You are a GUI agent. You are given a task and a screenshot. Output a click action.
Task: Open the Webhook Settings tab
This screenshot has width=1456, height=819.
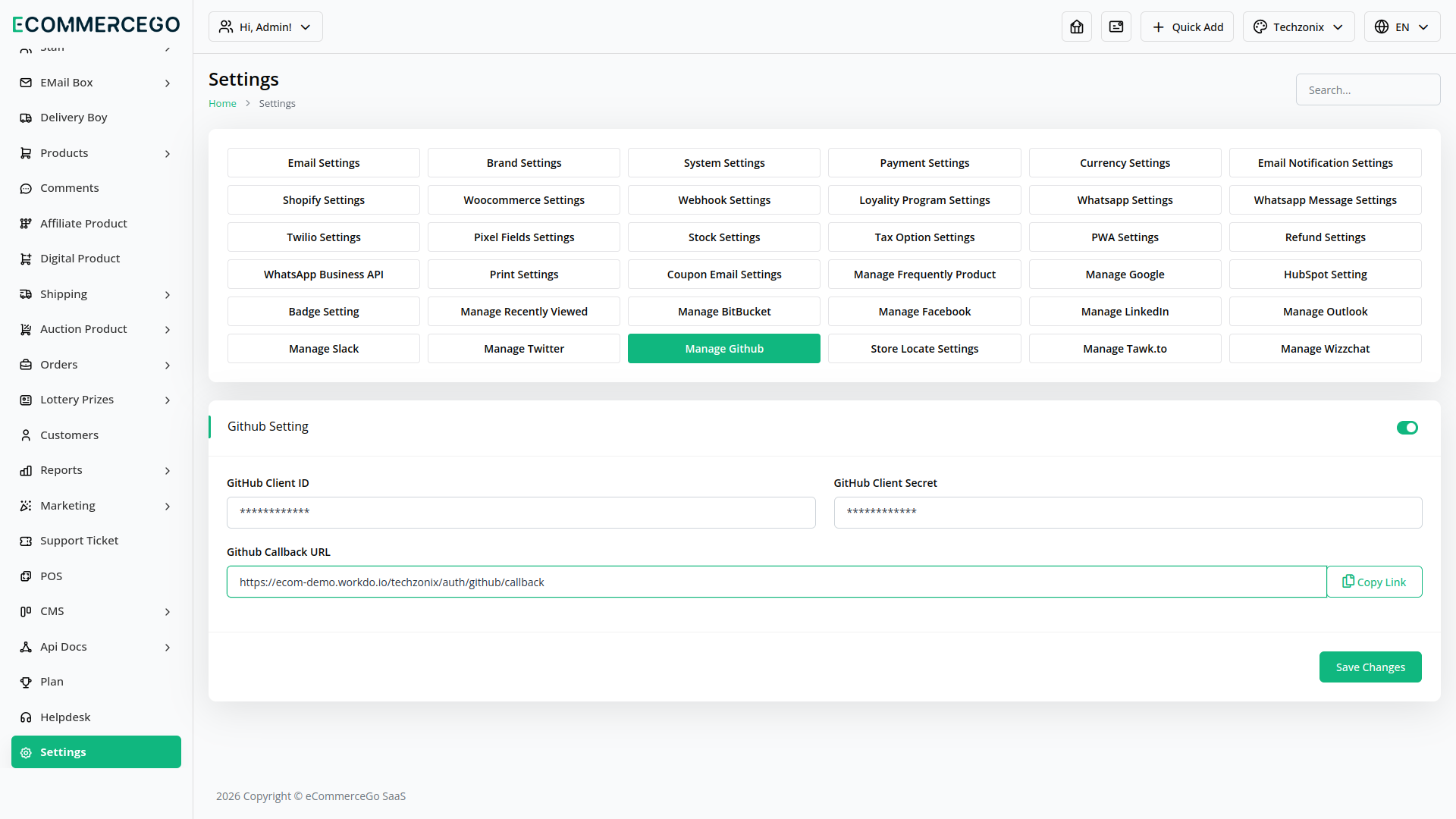coord(724,200)
